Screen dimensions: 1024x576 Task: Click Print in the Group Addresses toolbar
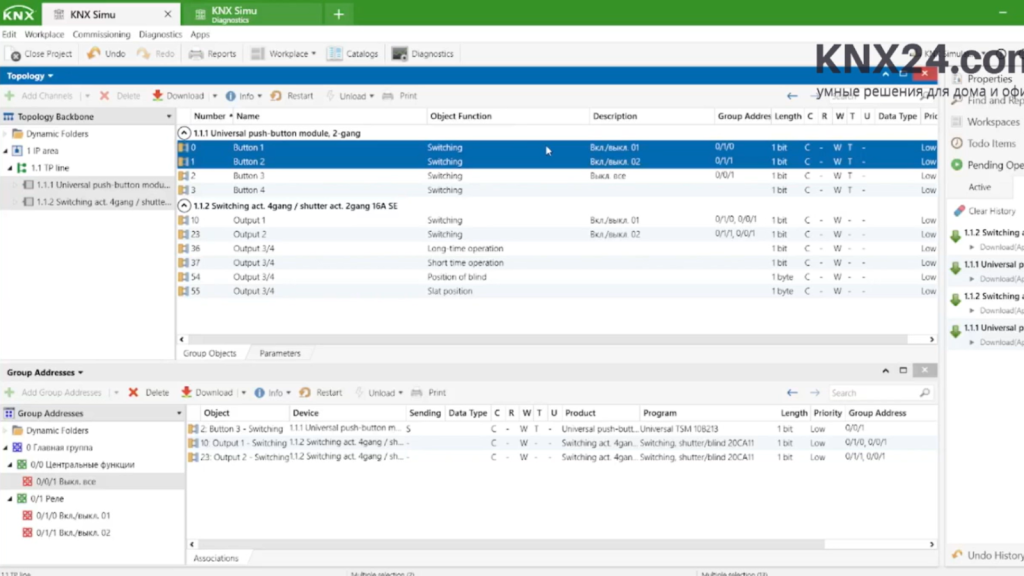pos(429,393)
